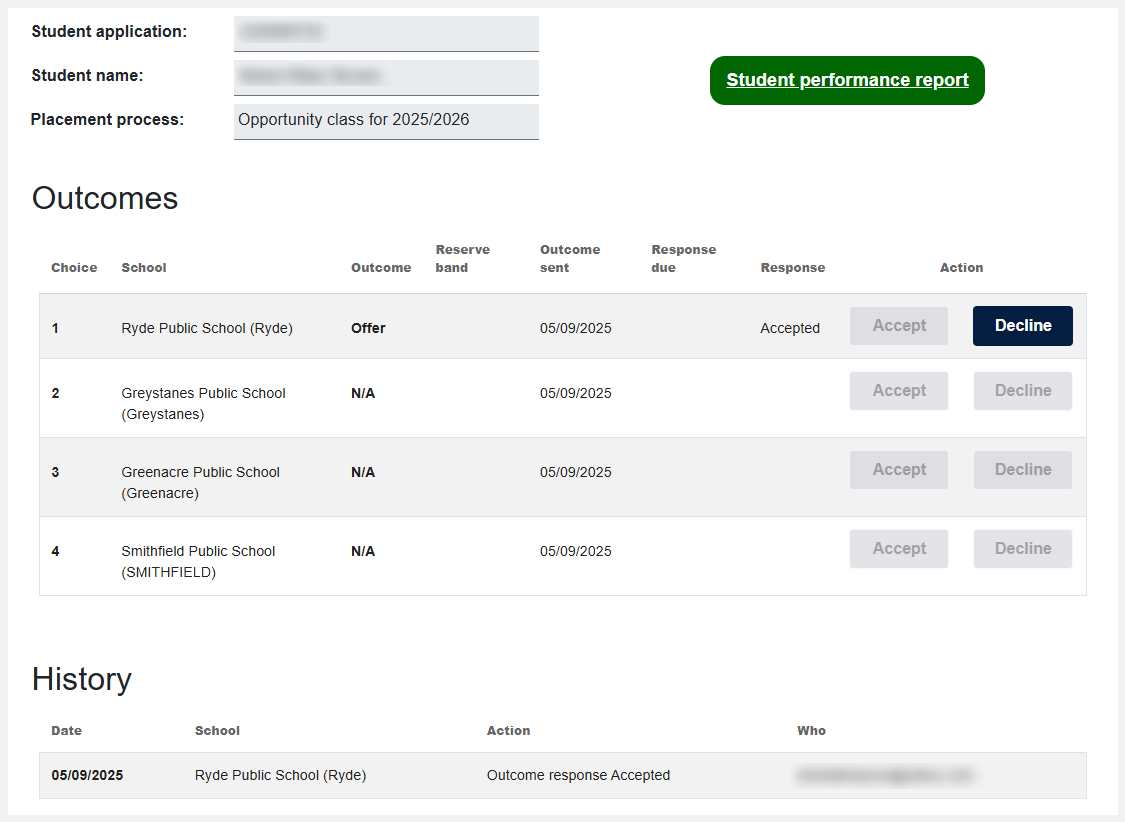The width and height of the screenshot is (1125, 822).
Task: Focus the Student name field
Action: [386, 77]
